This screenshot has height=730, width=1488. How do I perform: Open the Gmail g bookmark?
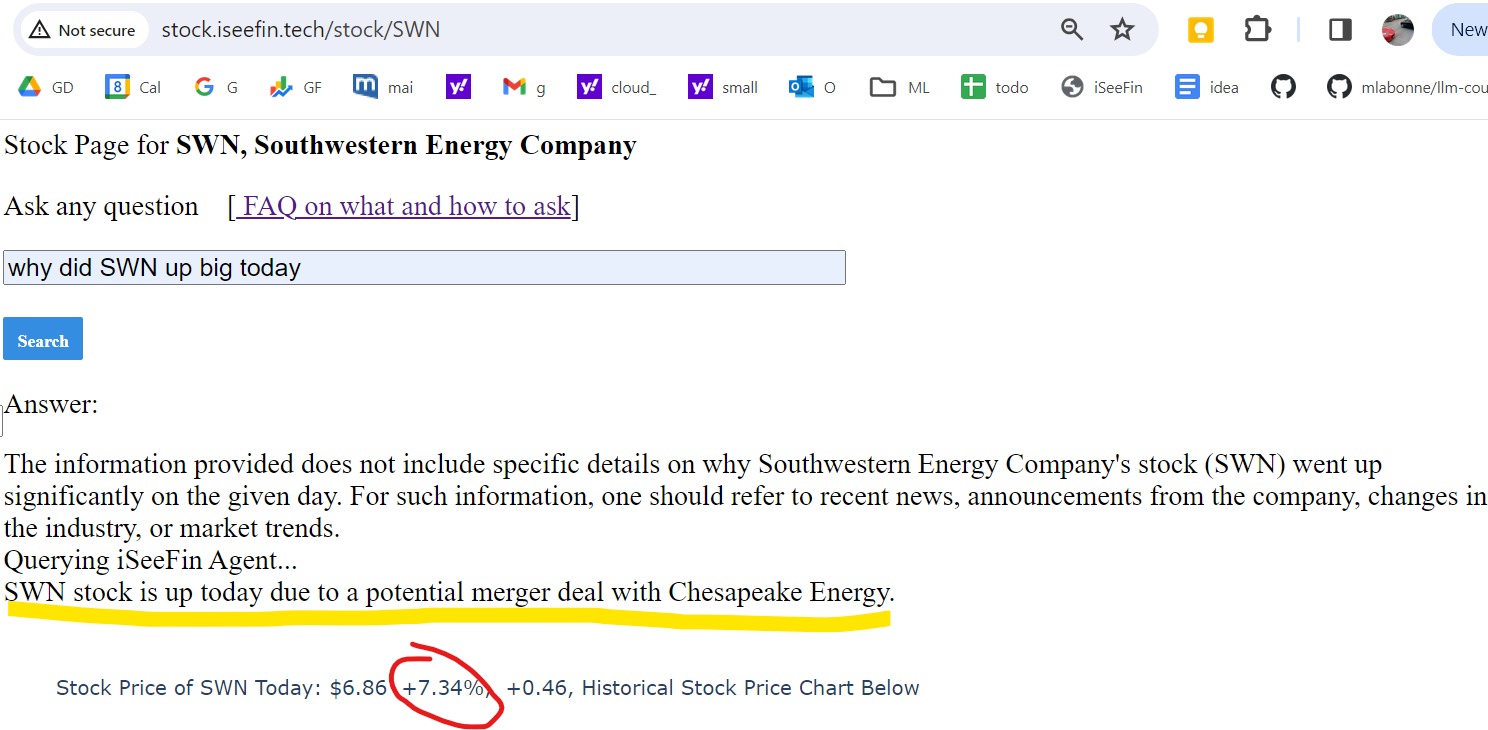click(524, 87)
